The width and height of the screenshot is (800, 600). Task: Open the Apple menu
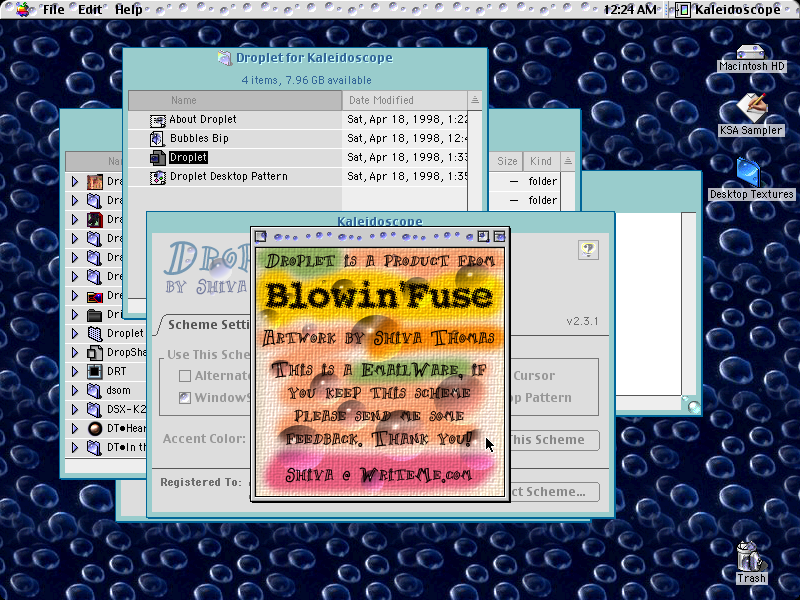click(22, 9)
